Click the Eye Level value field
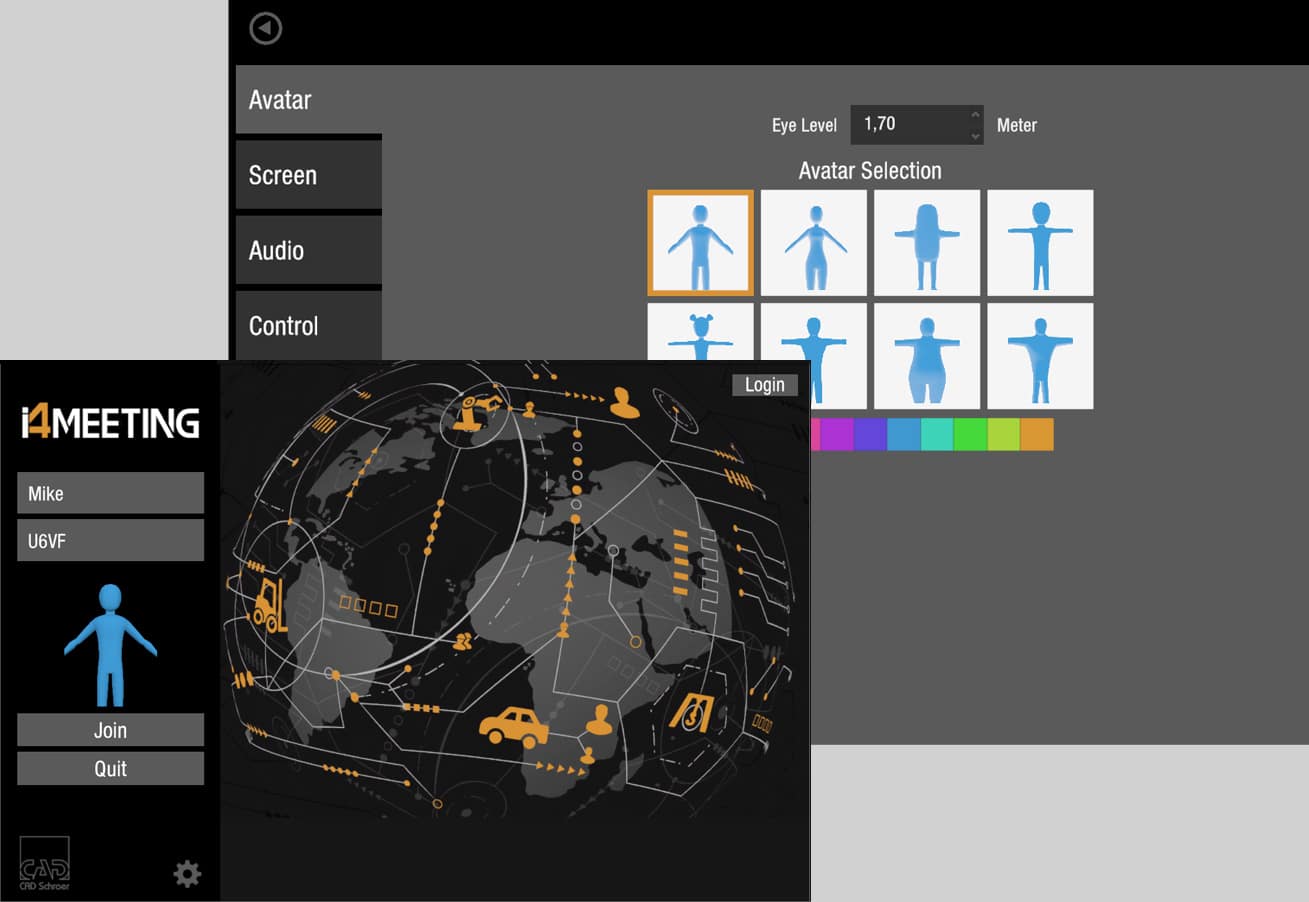1309x902 pixels. click(x=908, y=124)
